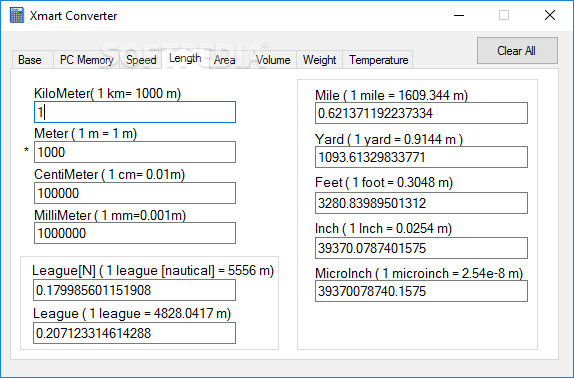Click the MicroInch input field
The height and width of the screenshot is (378, 574).
tap(421, 291)
